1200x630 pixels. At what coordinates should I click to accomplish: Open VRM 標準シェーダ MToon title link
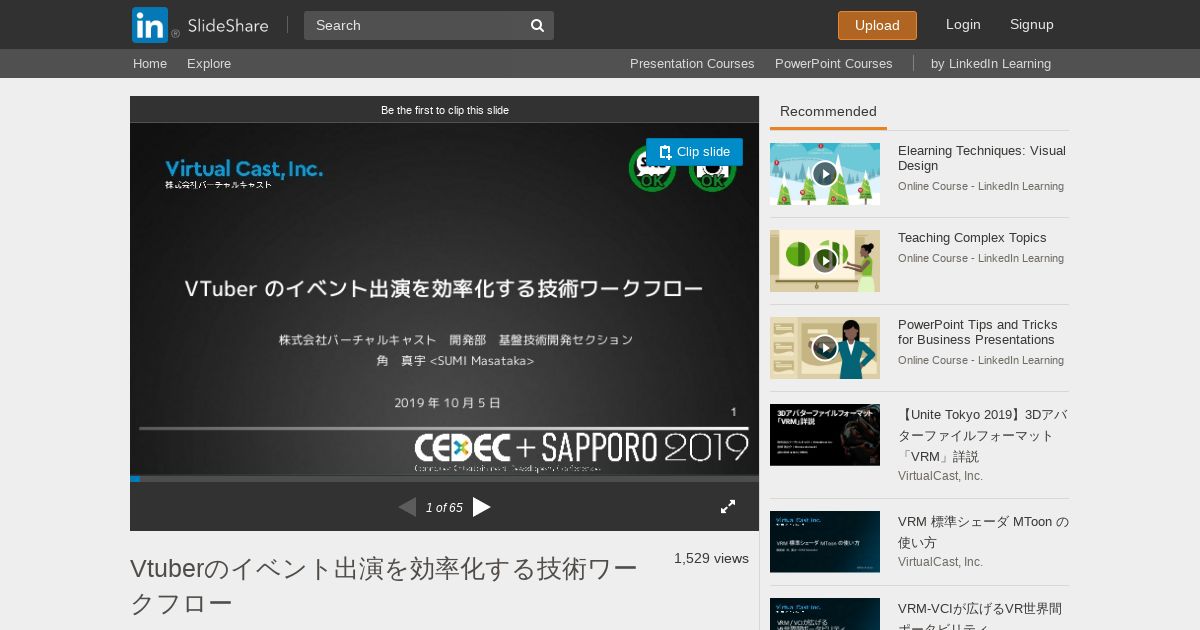[x=983, y=532]
